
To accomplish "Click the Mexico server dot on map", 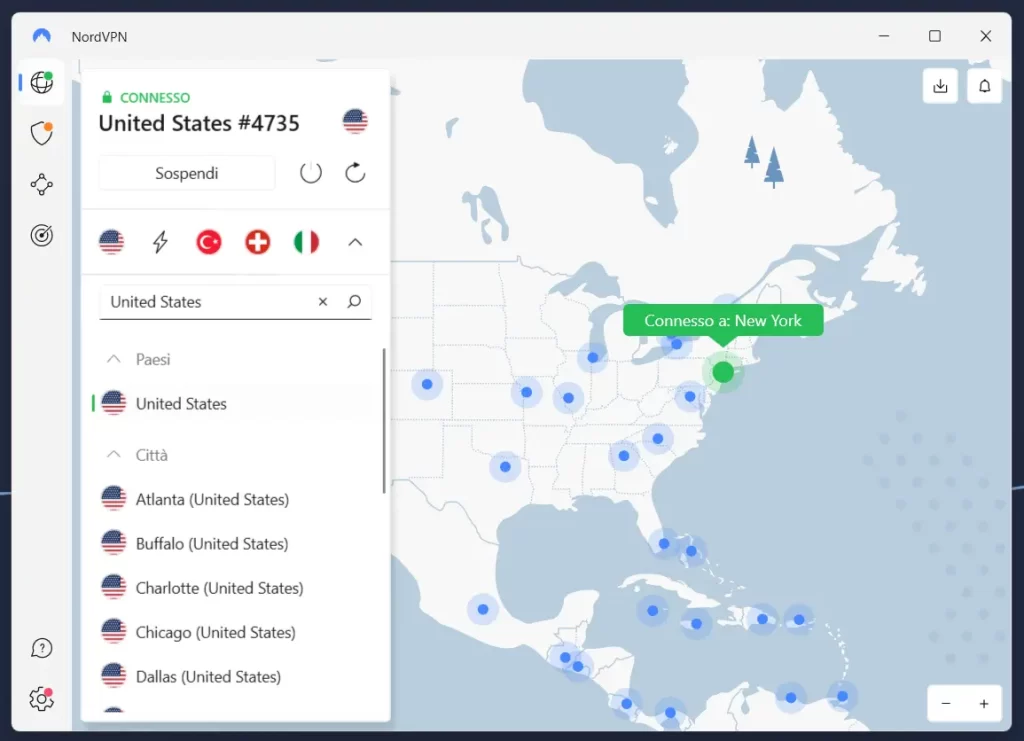I will [483, 609].
